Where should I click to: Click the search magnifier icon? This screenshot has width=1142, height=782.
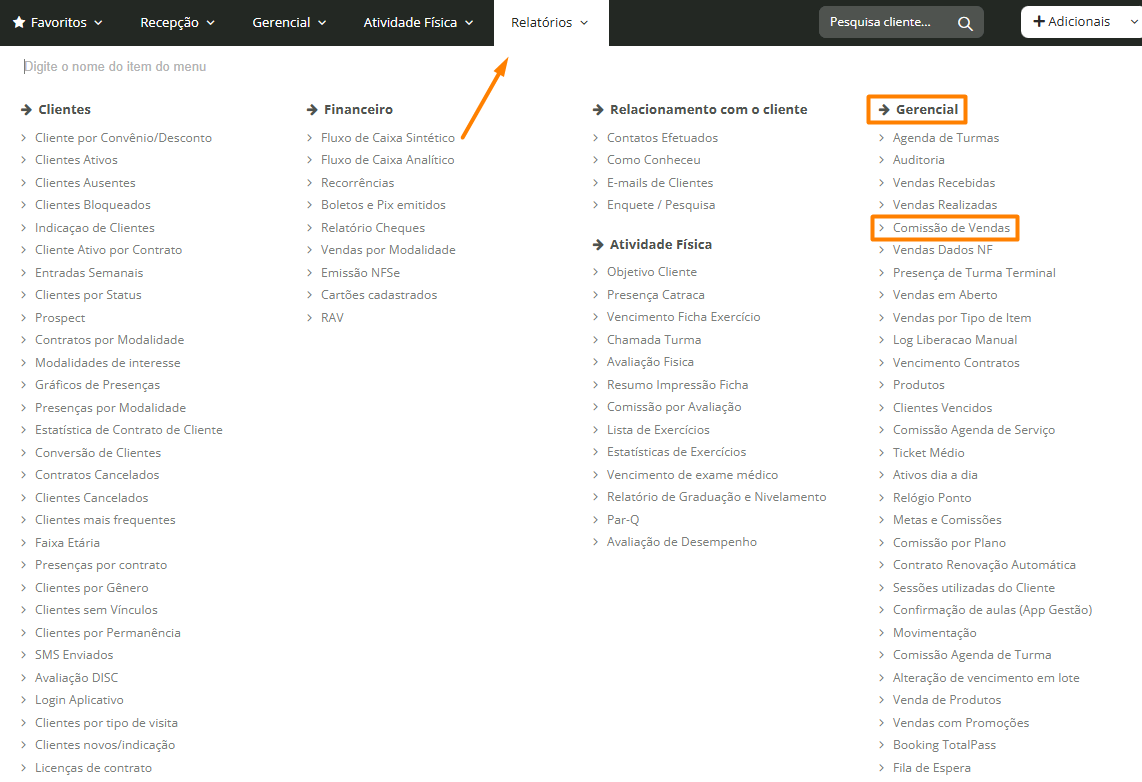click(965, 23)
